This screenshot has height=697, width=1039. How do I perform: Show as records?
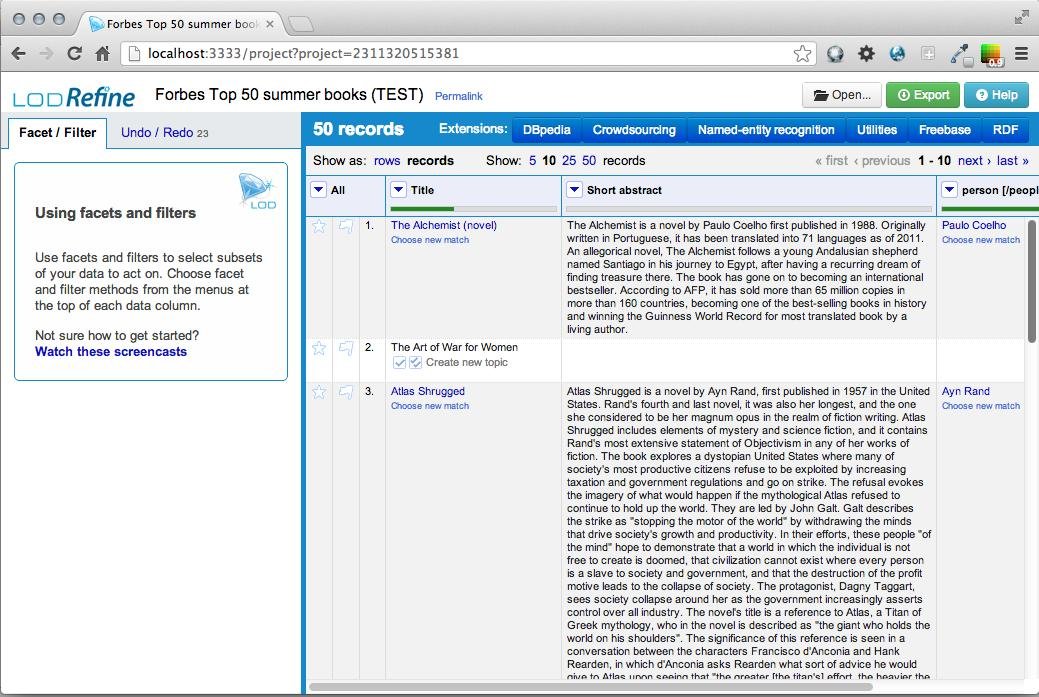[430, 160]
